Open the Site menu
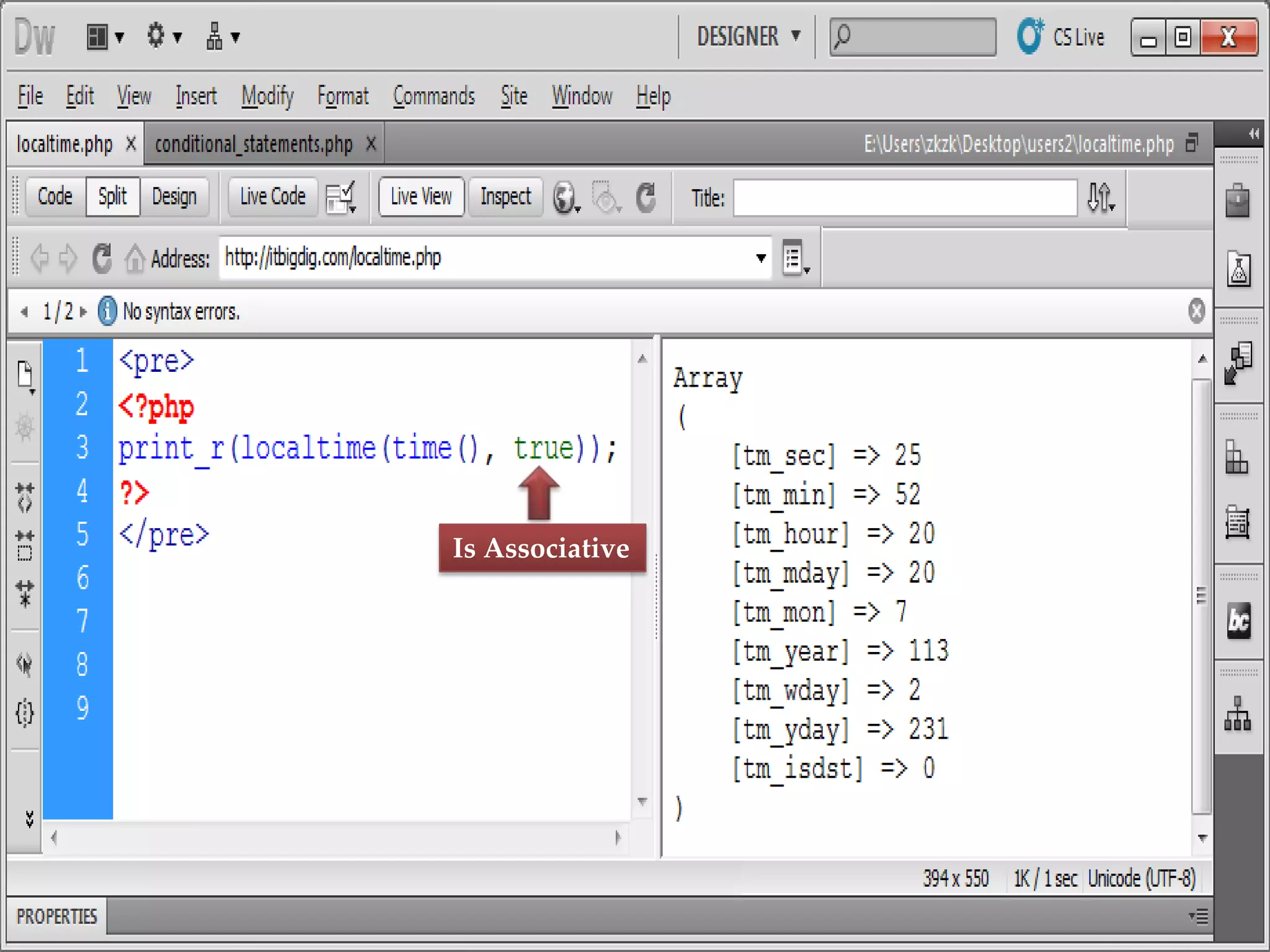This screenshot has height=952, width=1270. [x=514, y=96]
